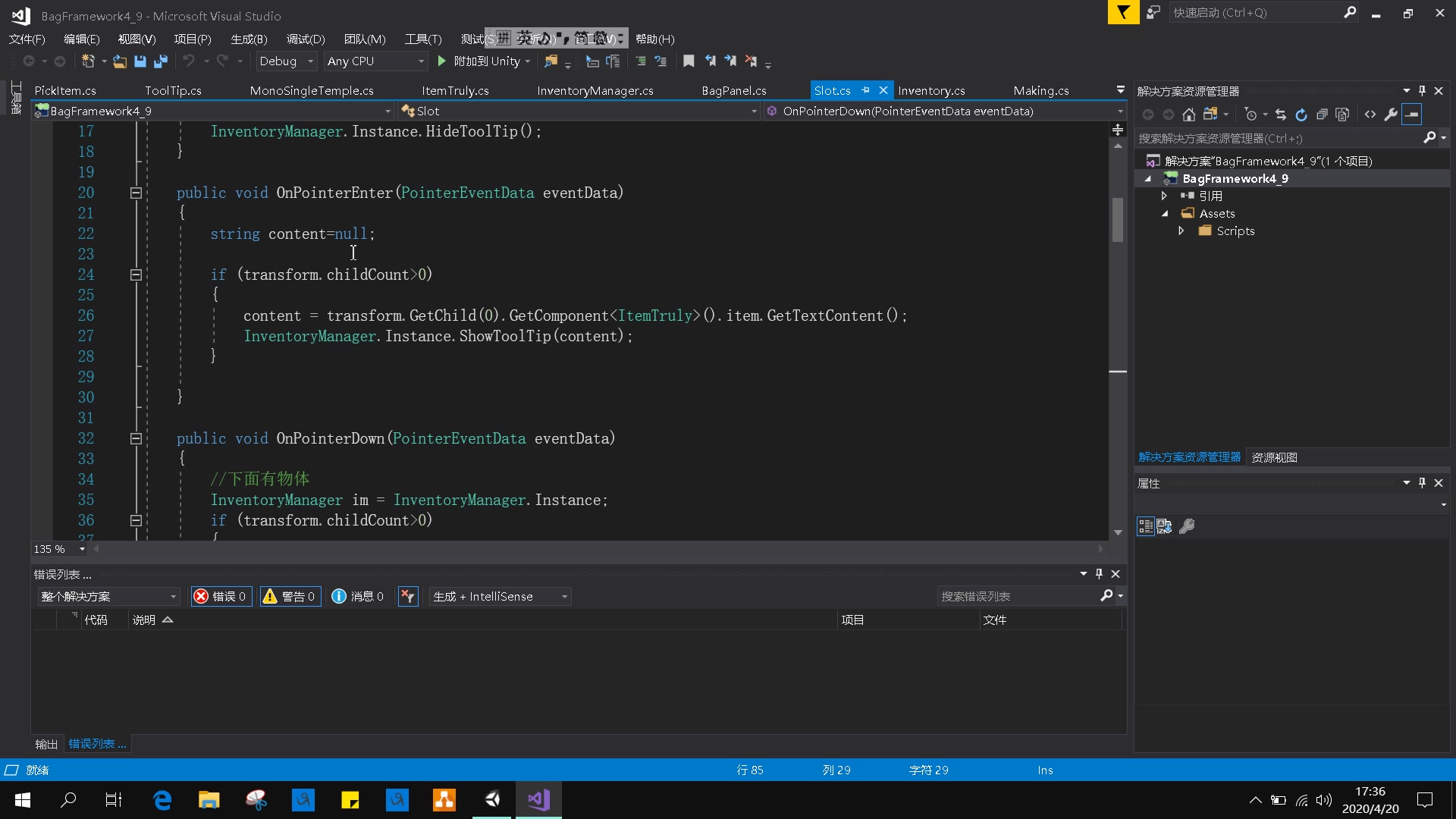The height and width of the screenshot is (819, 1456).
Task: Toggle the 消息 0 messages filter
Action: [357, 596]
